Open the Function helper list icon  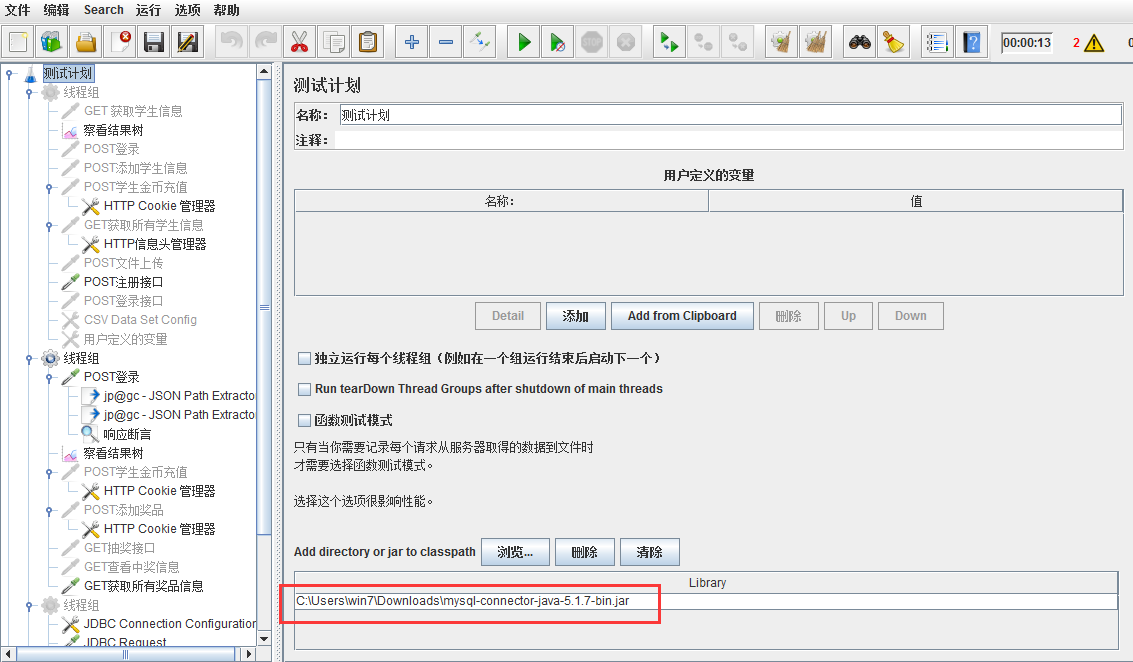coord(937,42)
